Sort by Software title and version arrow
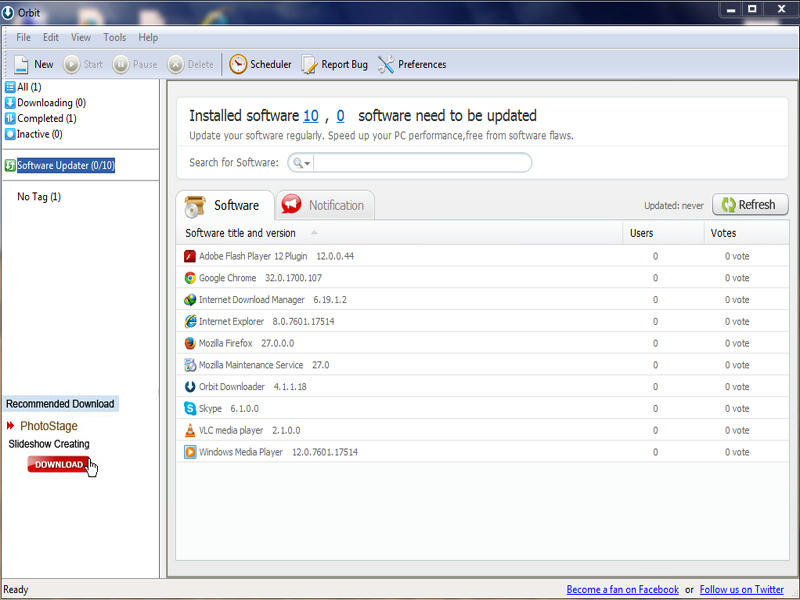This screenshot has width=800, height=600. tap(314, 233)
